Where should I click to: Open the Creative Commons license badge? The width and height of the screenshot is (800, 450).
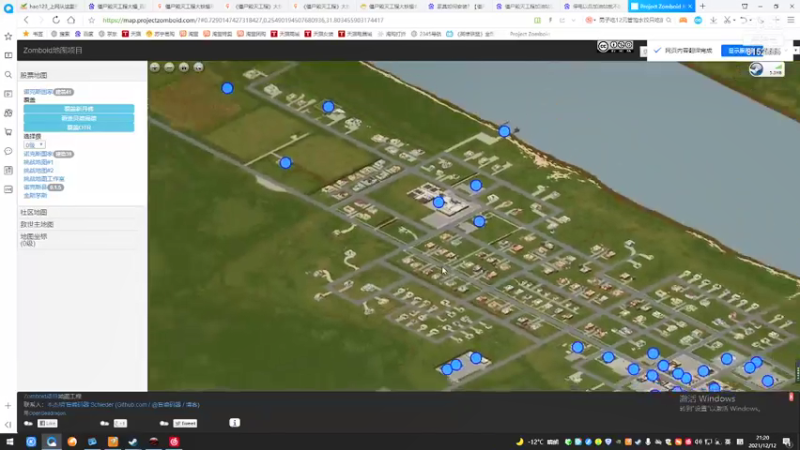(x=615, y=46)
